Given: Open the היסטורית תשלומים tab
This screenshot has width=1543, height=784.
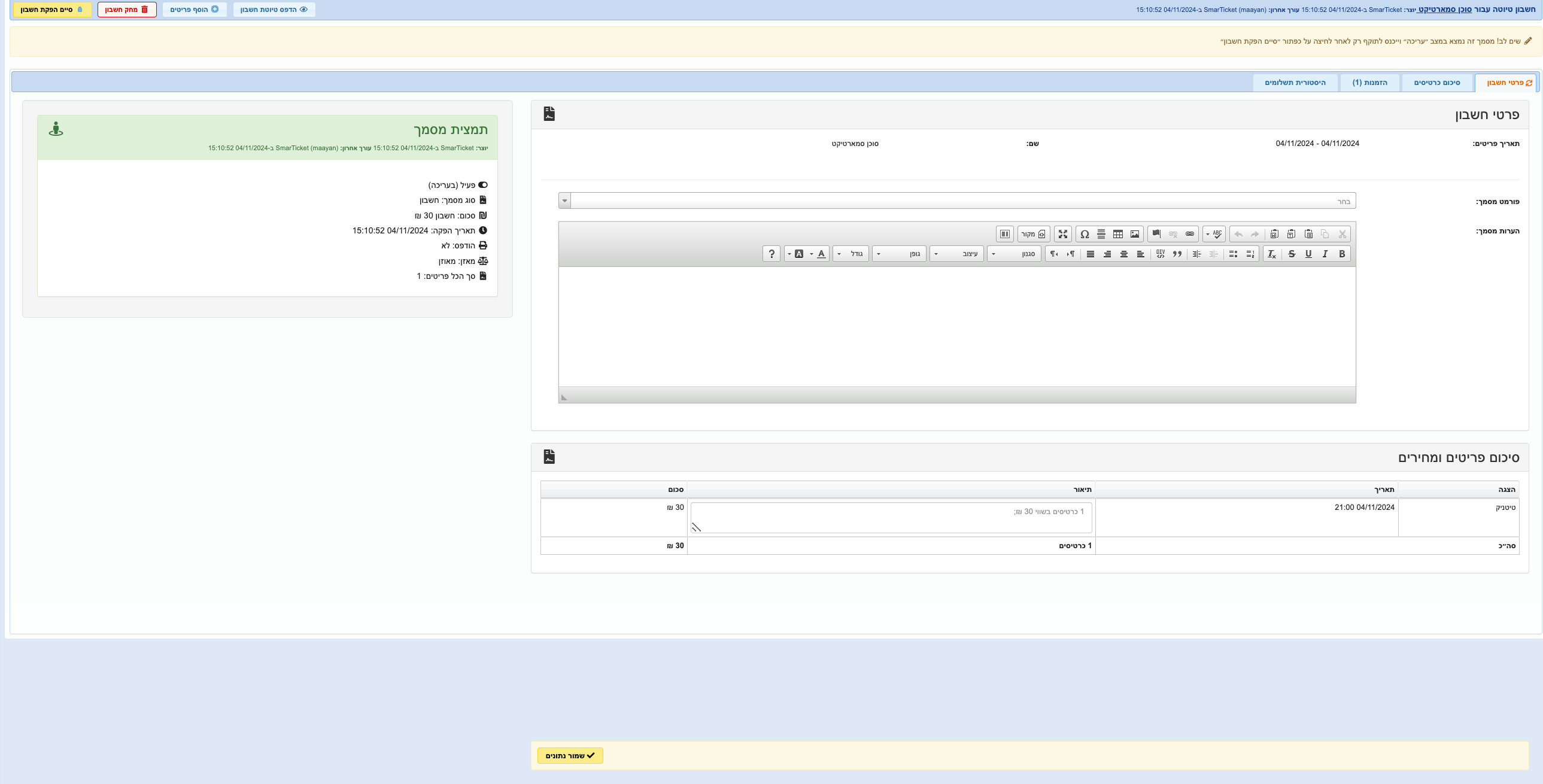Looking at the screenshot, I should click(1295, 83).
